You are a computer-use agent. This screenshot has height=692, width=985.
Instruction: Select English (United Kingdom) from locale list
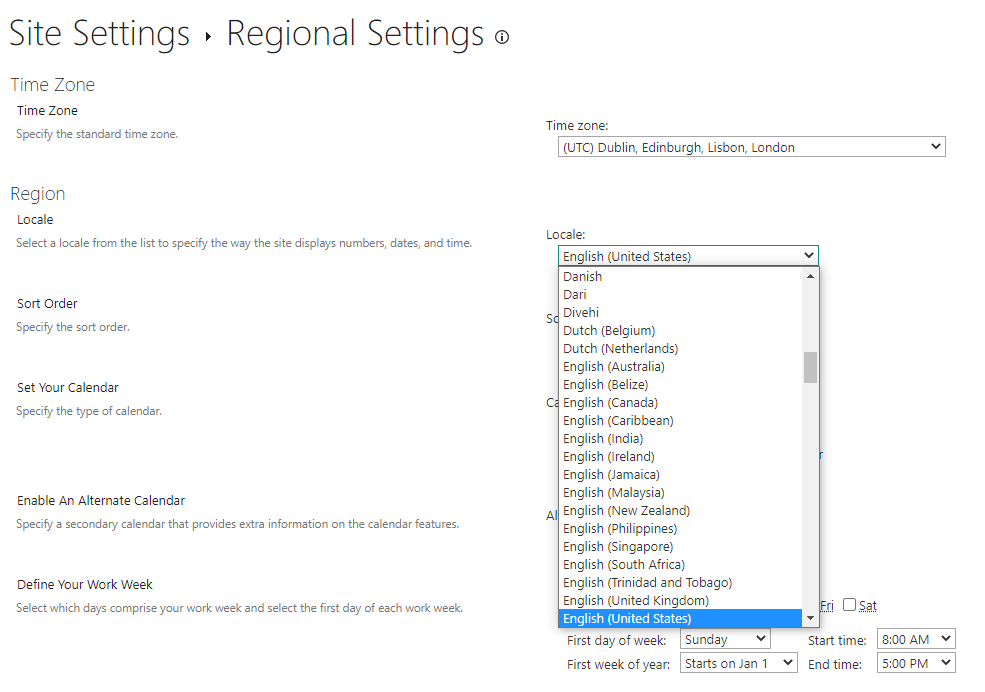[636, 600]
